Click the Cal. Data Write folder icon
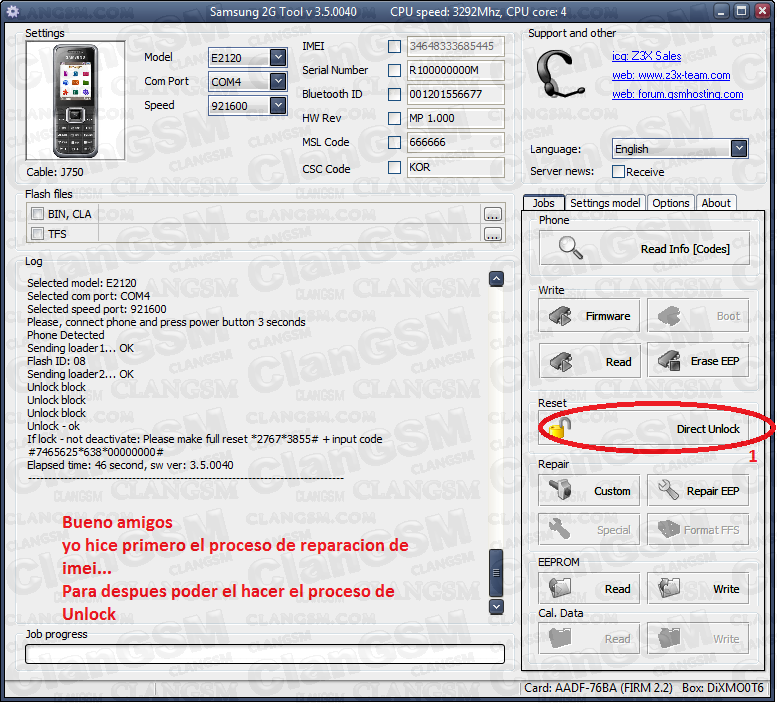 click(x=669, y=638)
